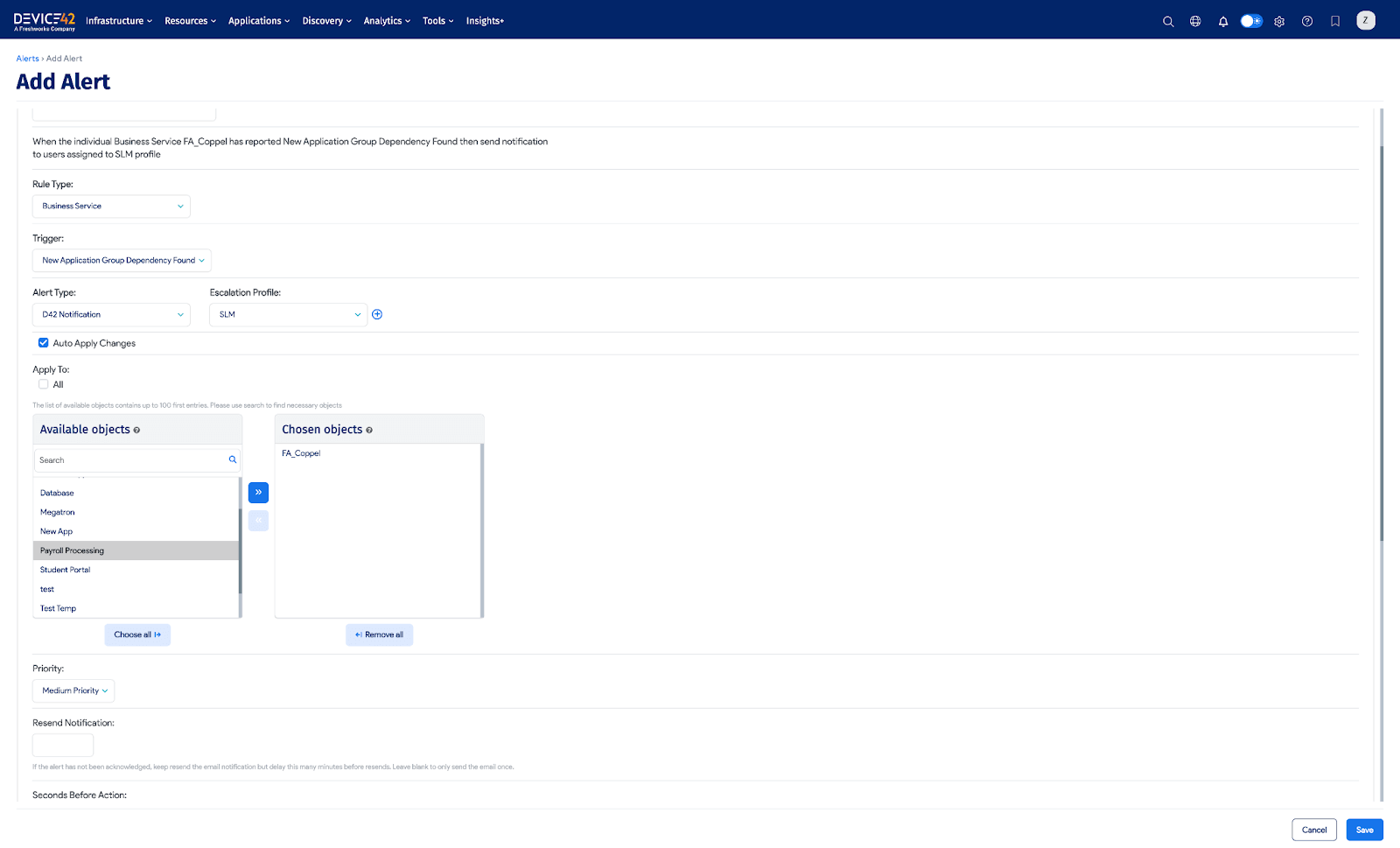The width and height of the screenshot is (1400, 848).
Task: Open the Rule Type Business Service dropdown
Action: point(111,207)
